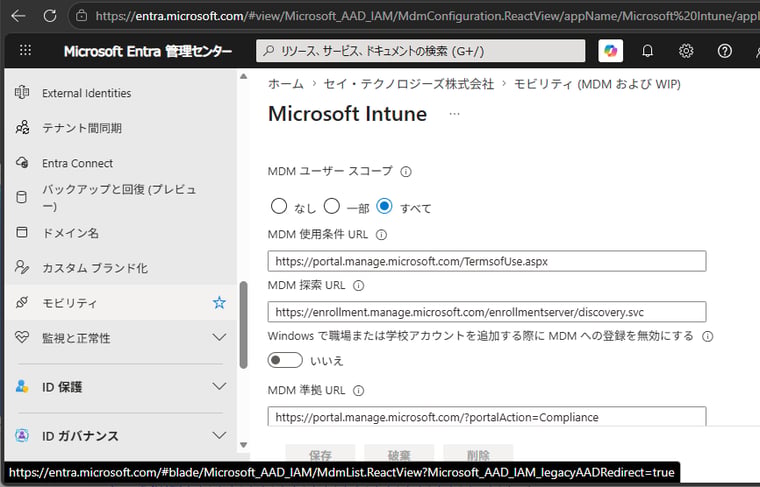Reload the page with the refresh icon

[49, 16]
